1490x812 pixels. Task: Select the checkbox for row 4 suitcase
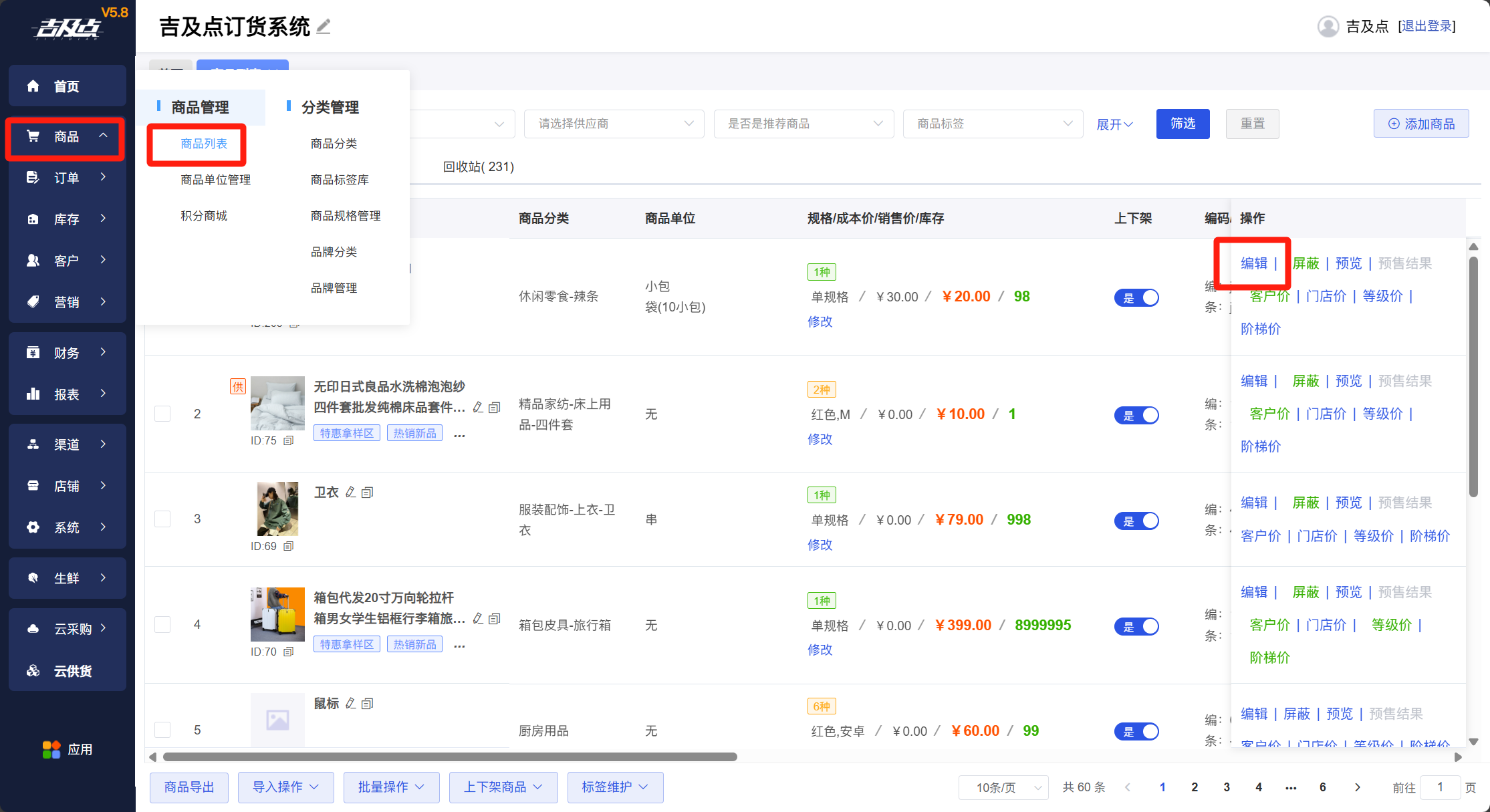click(x=162, y=625)
